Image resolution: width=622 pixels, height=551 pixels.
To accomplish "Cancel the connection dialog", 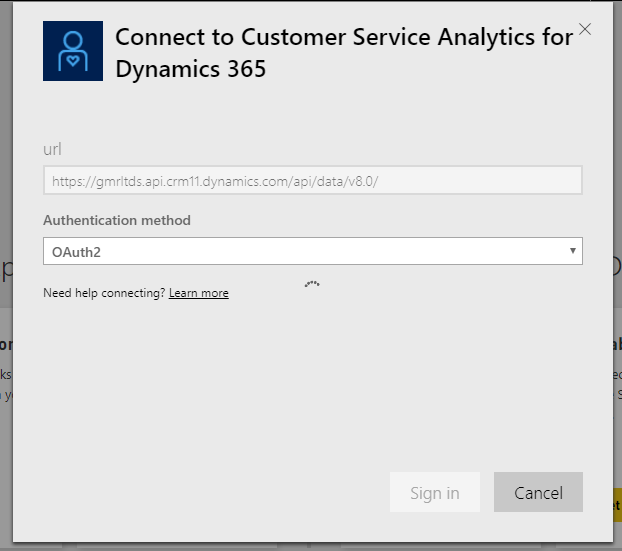I will (538, 492).
